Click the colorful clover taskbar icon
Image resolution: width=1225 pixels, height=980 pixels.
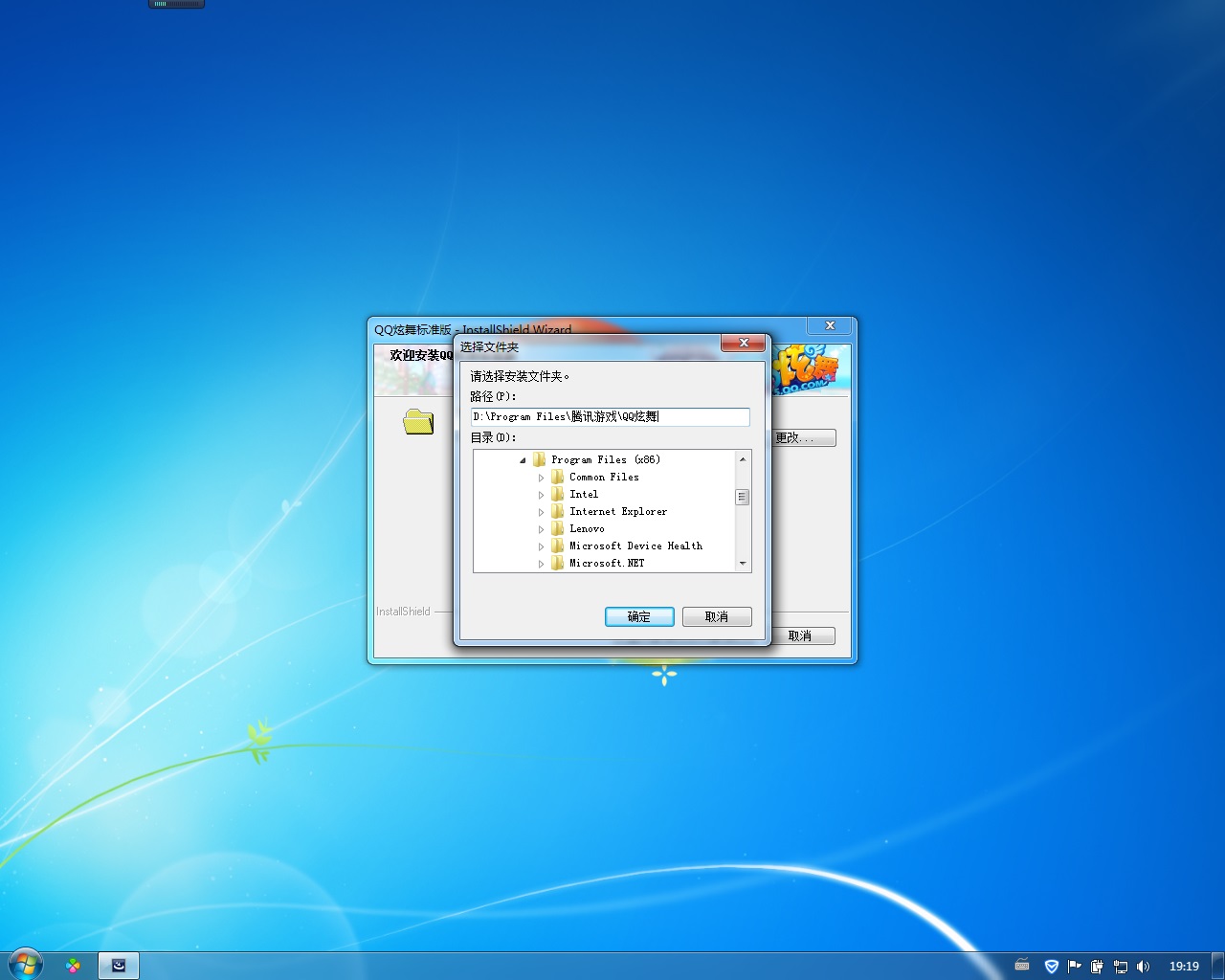(x=73, y=966)
